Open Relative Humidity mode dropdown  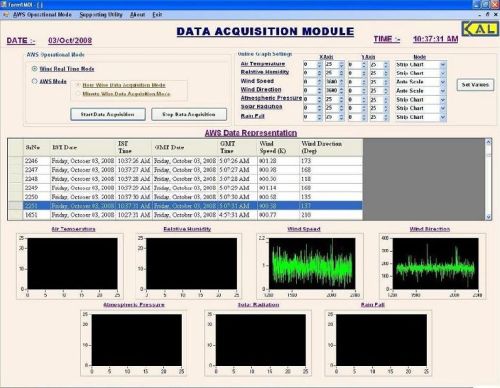click(x=443, y=73)
